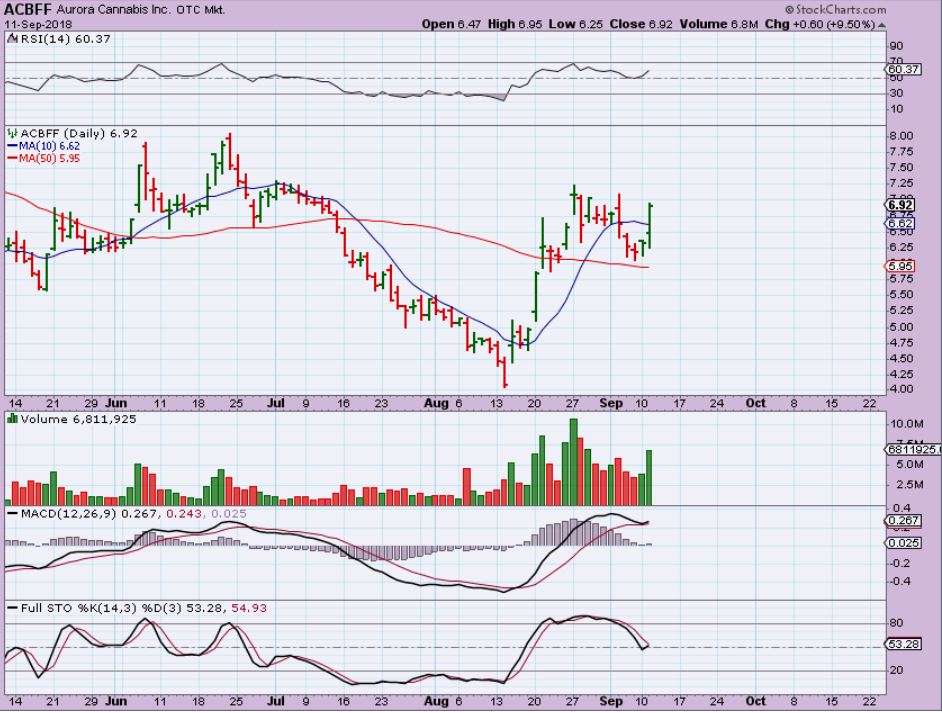The height and width of the screenshot is (713, 942).
Task: Click the 53.28 stochastic value tag
Action: click(902, 645)
